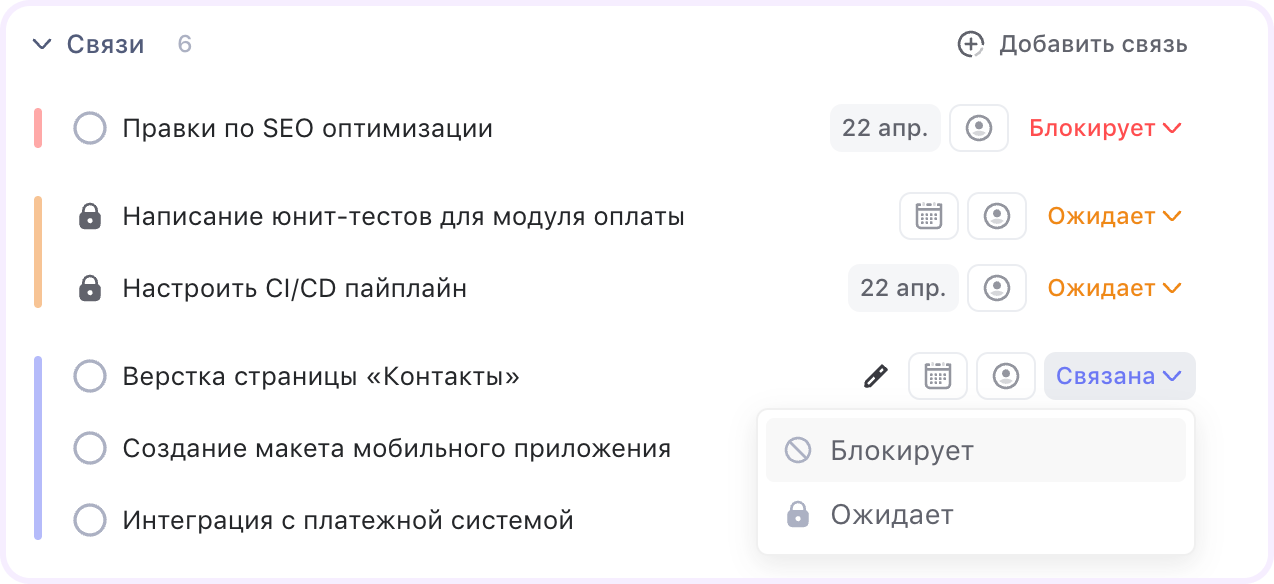Open the Блокирует relation dropdown

1105,129
